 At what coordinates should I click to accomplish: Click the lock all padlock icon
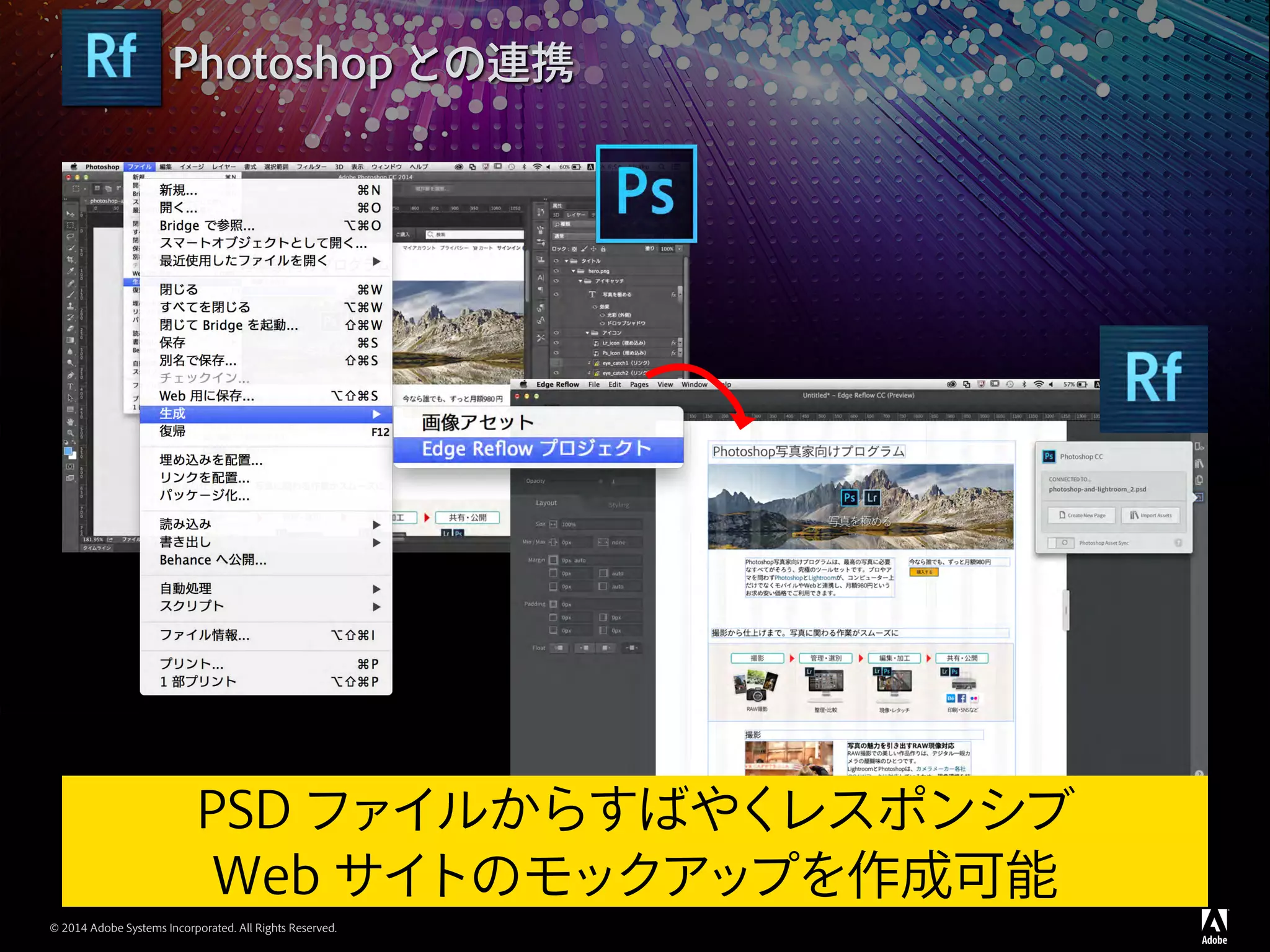[603, 249]
